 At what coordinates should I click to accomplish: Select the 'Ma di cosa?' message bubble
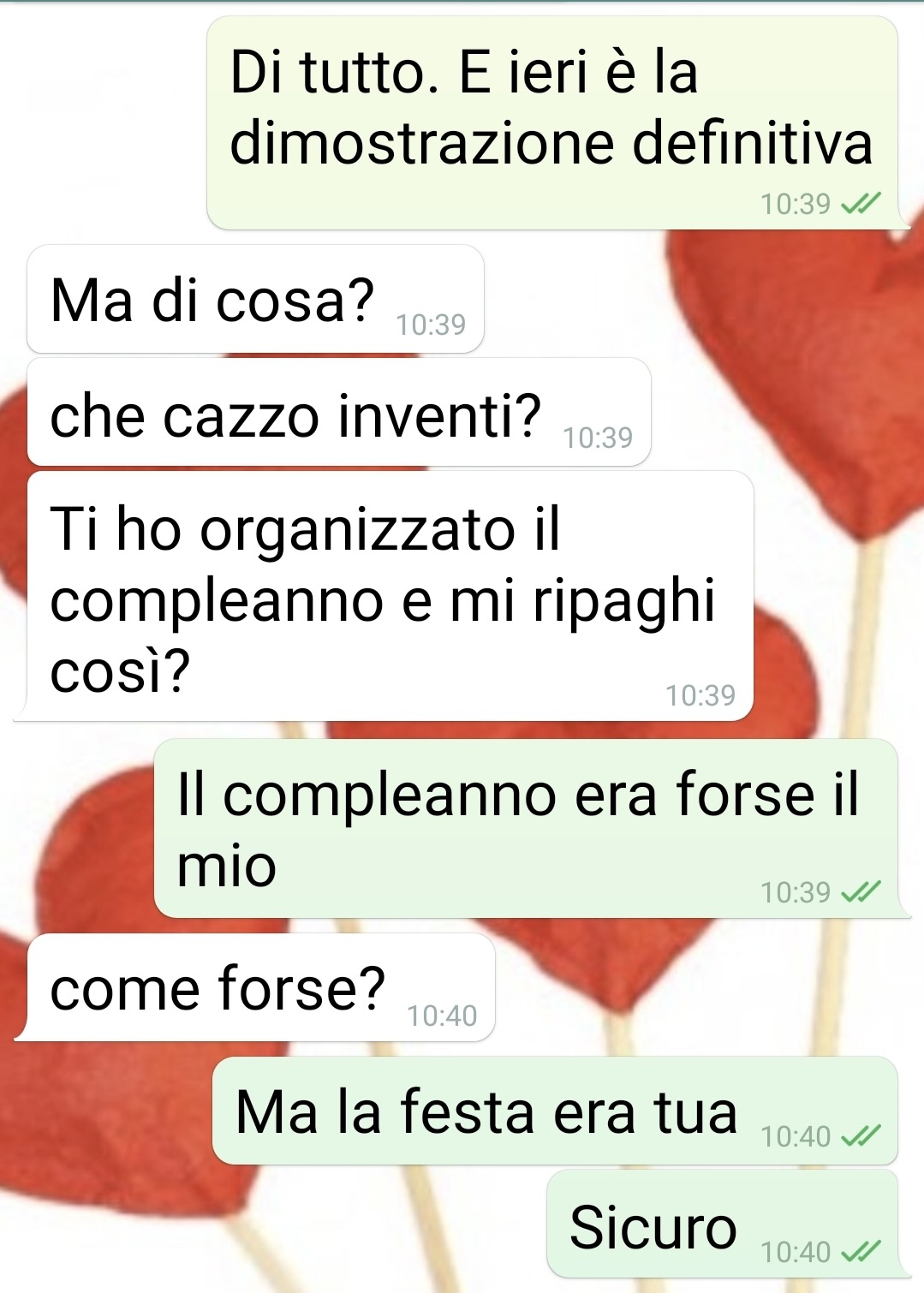point(256,299)
